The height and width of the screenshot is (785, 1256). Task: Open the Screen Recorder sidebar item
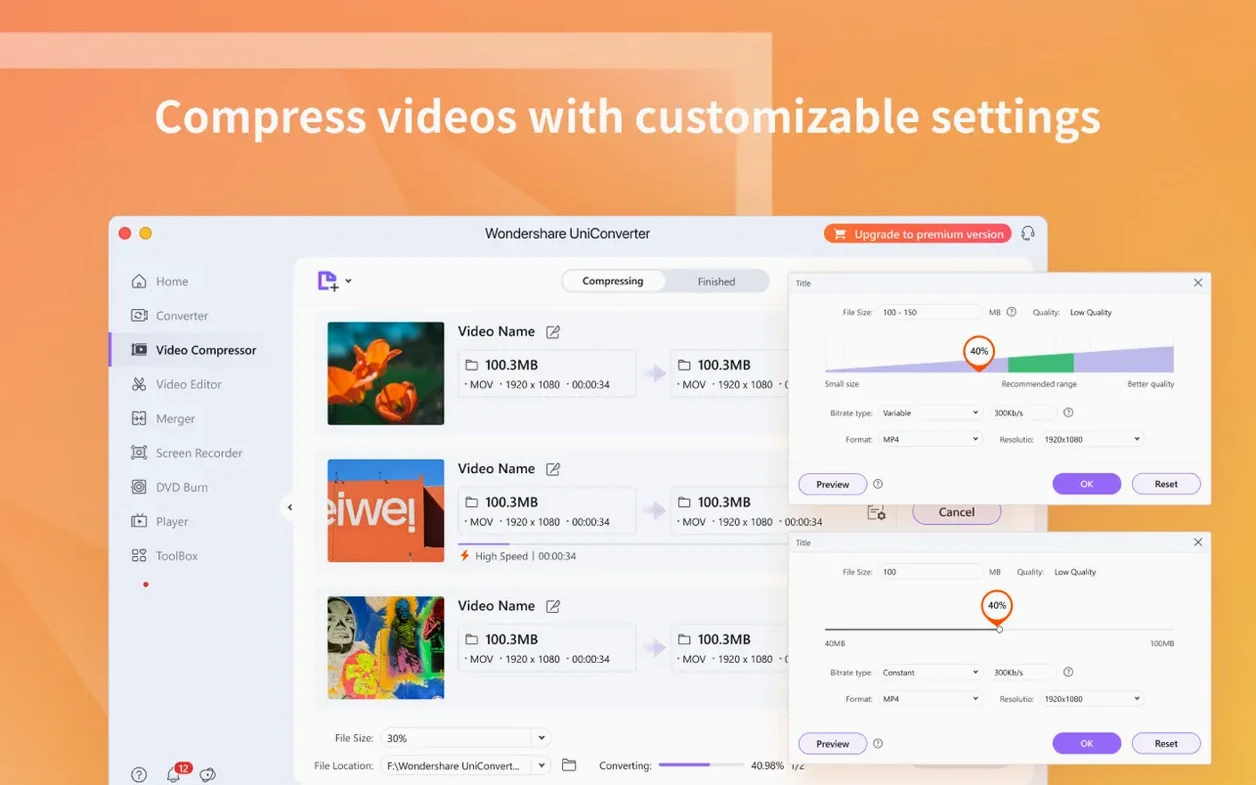[x=187, y=453]
